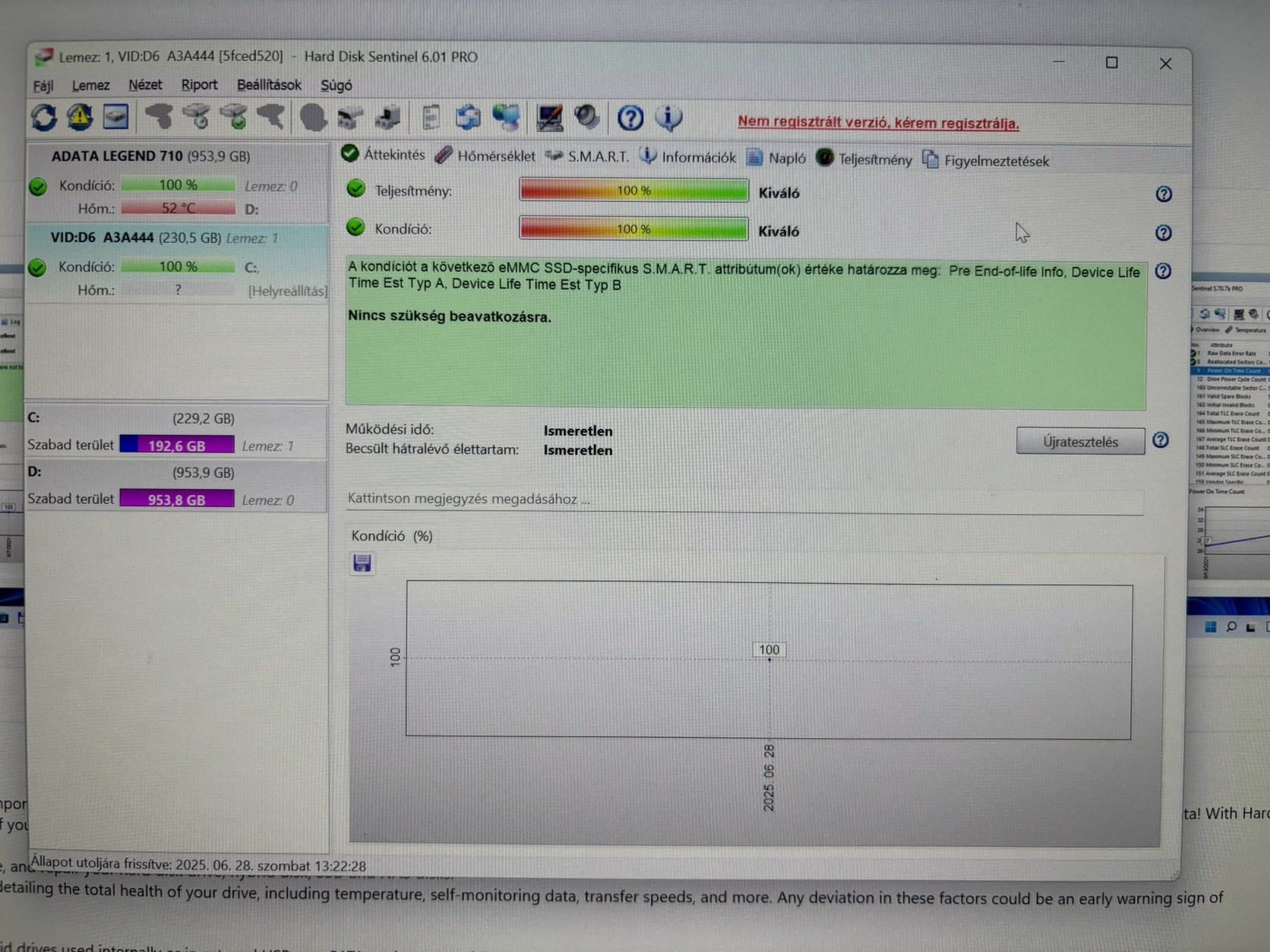Screen dimensions: 1270x952
Task: Click the 'Állapot utoljára frissítve' status bar text
Action: tap(199, 865)
